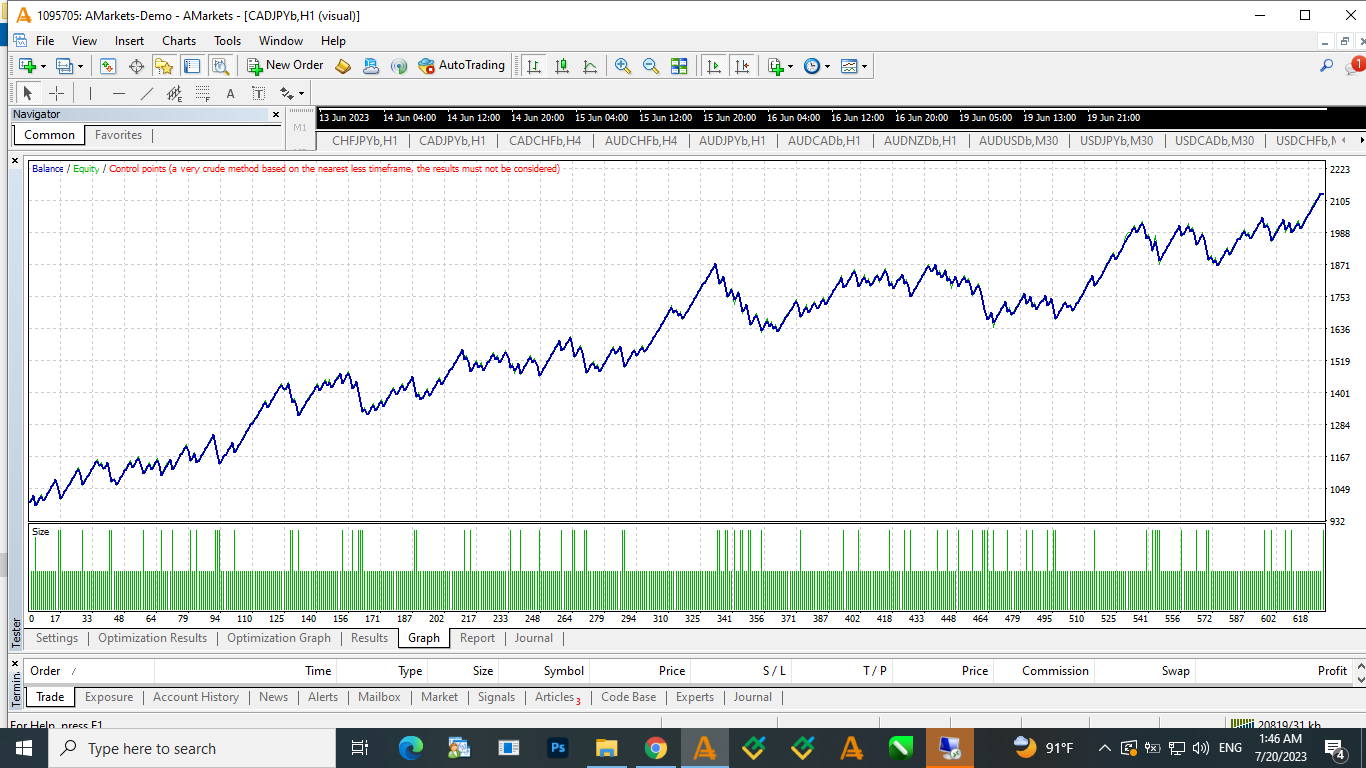This screenshot has width=1366, height=768.
Task: Click the Periods clock icon
Action: pos(812,66)
